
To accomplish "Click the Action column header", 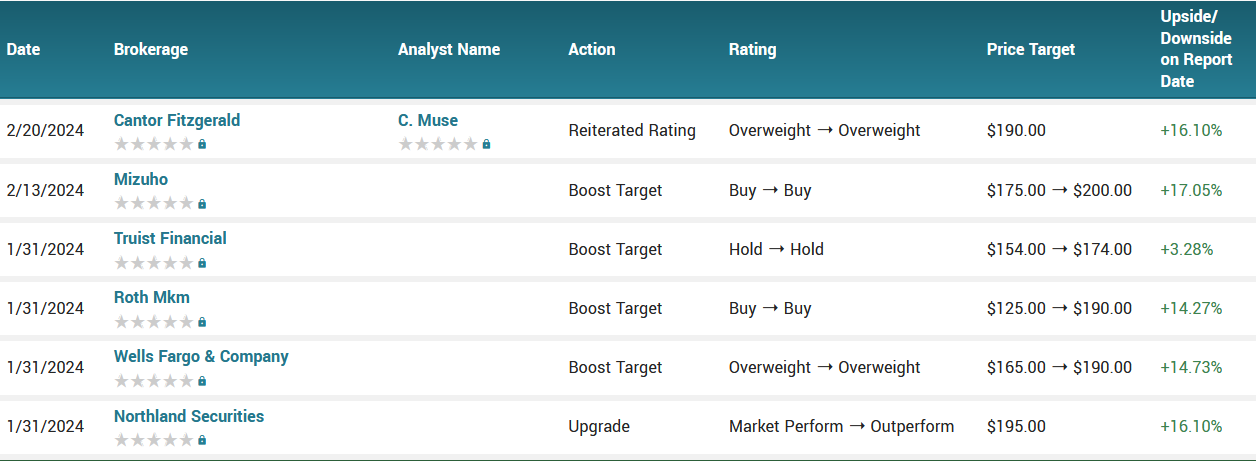I will (x=592, y=49).
